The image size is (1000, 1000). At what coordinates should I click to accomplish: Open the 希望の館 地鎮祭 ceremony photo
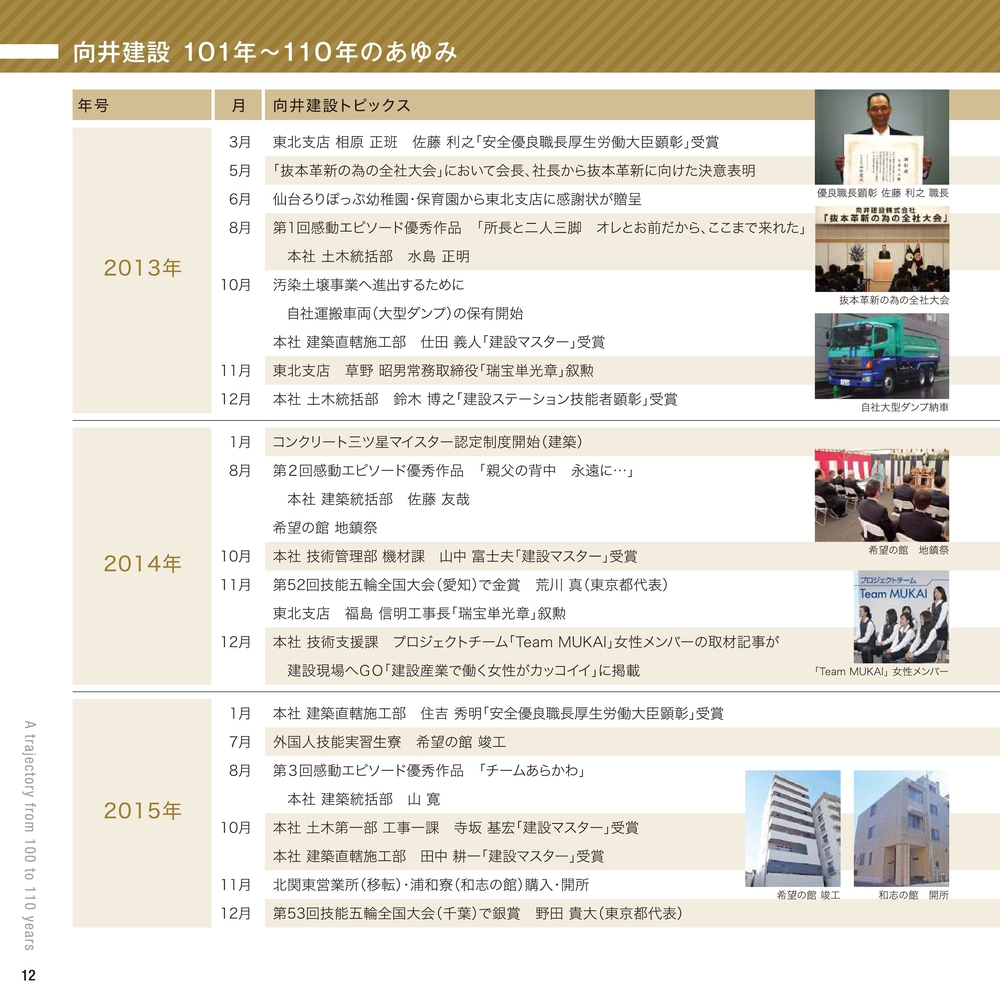pyautogui.click(x=881, y=495)
